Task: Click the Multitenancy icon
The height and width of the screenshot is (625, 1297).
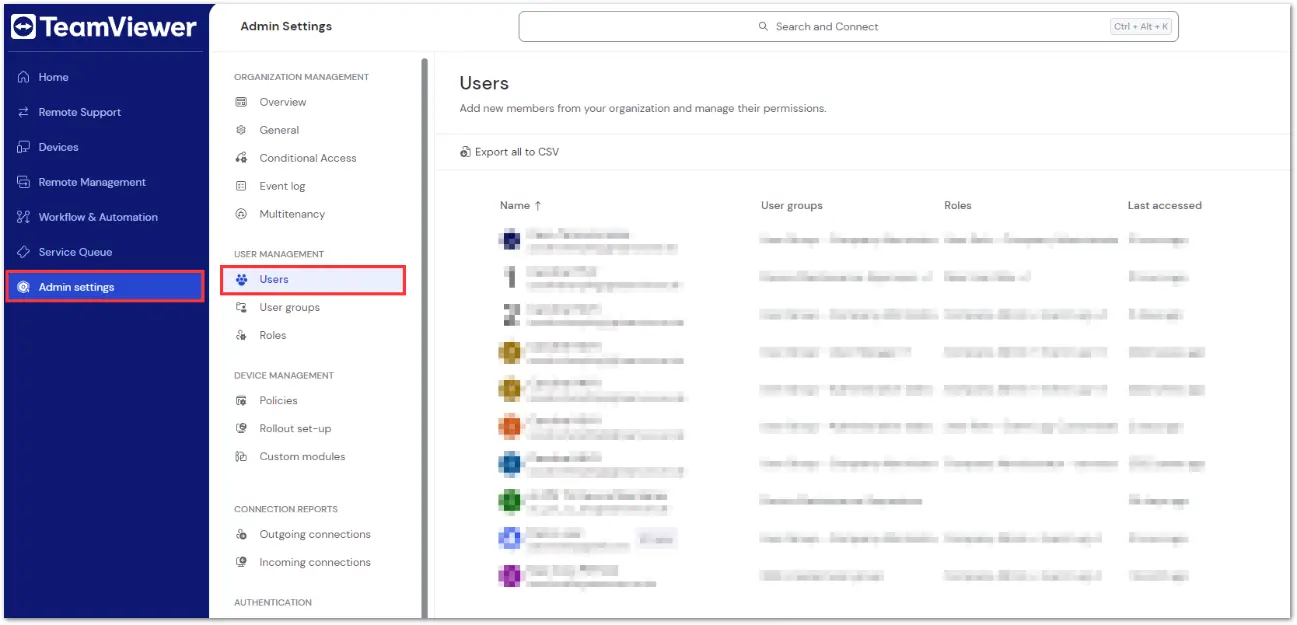Action: pyautogui.click(x=241, y=214)
